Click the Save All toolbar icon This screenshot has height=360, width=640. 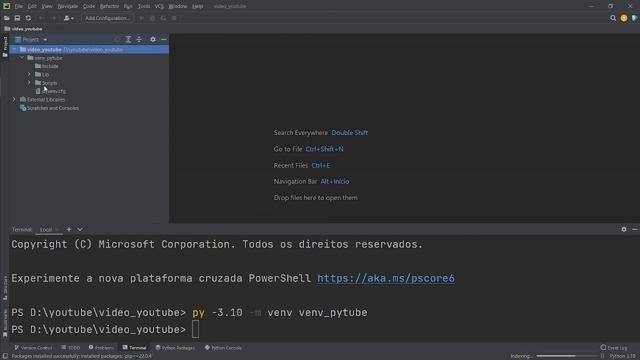click(x=17, y=18)
